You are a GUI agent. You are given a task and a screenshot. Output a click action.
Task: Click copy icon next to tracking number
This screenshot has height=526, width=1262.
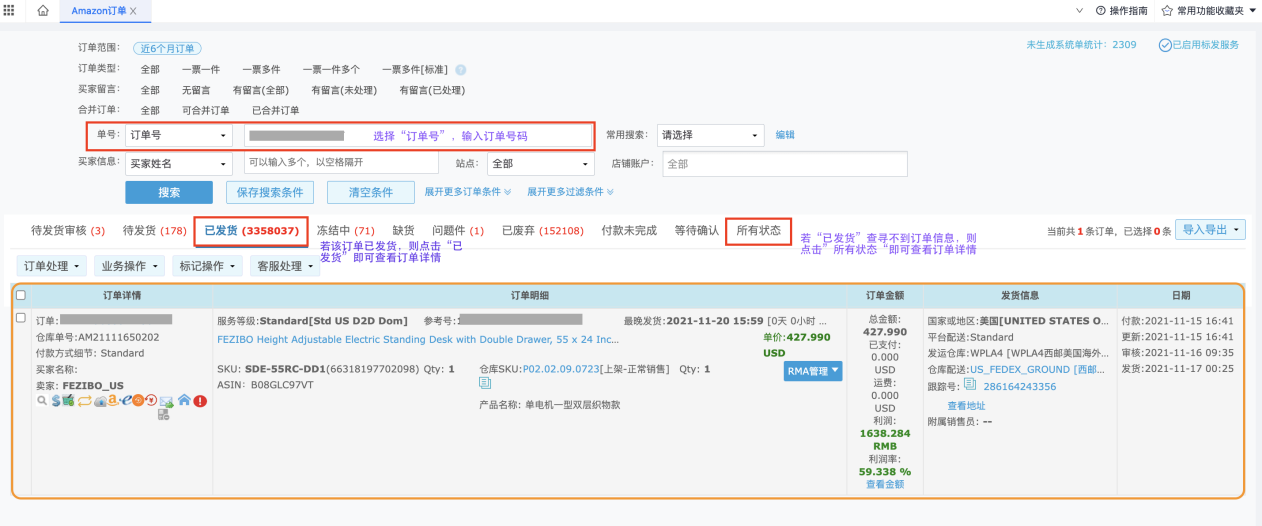tap(969, 385)
